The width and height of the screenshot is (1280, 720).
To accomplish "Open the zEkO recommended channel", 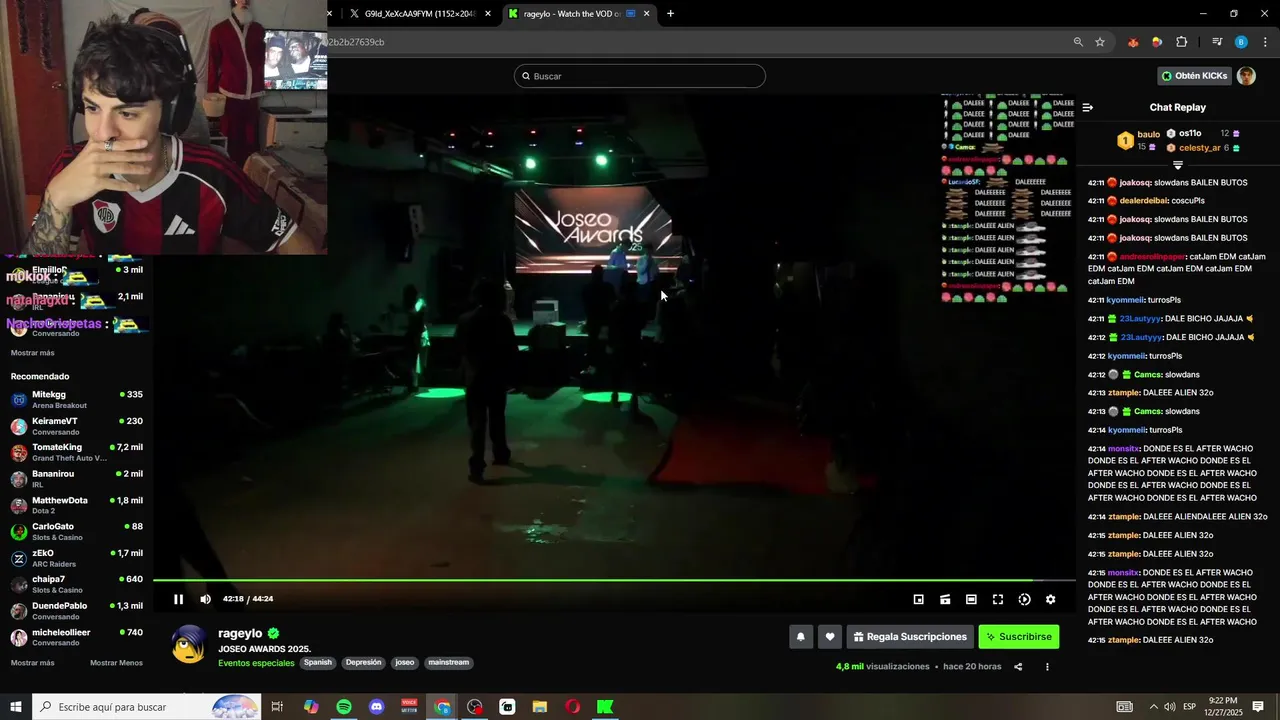I will pyautogui.click(x=76, y=558).
